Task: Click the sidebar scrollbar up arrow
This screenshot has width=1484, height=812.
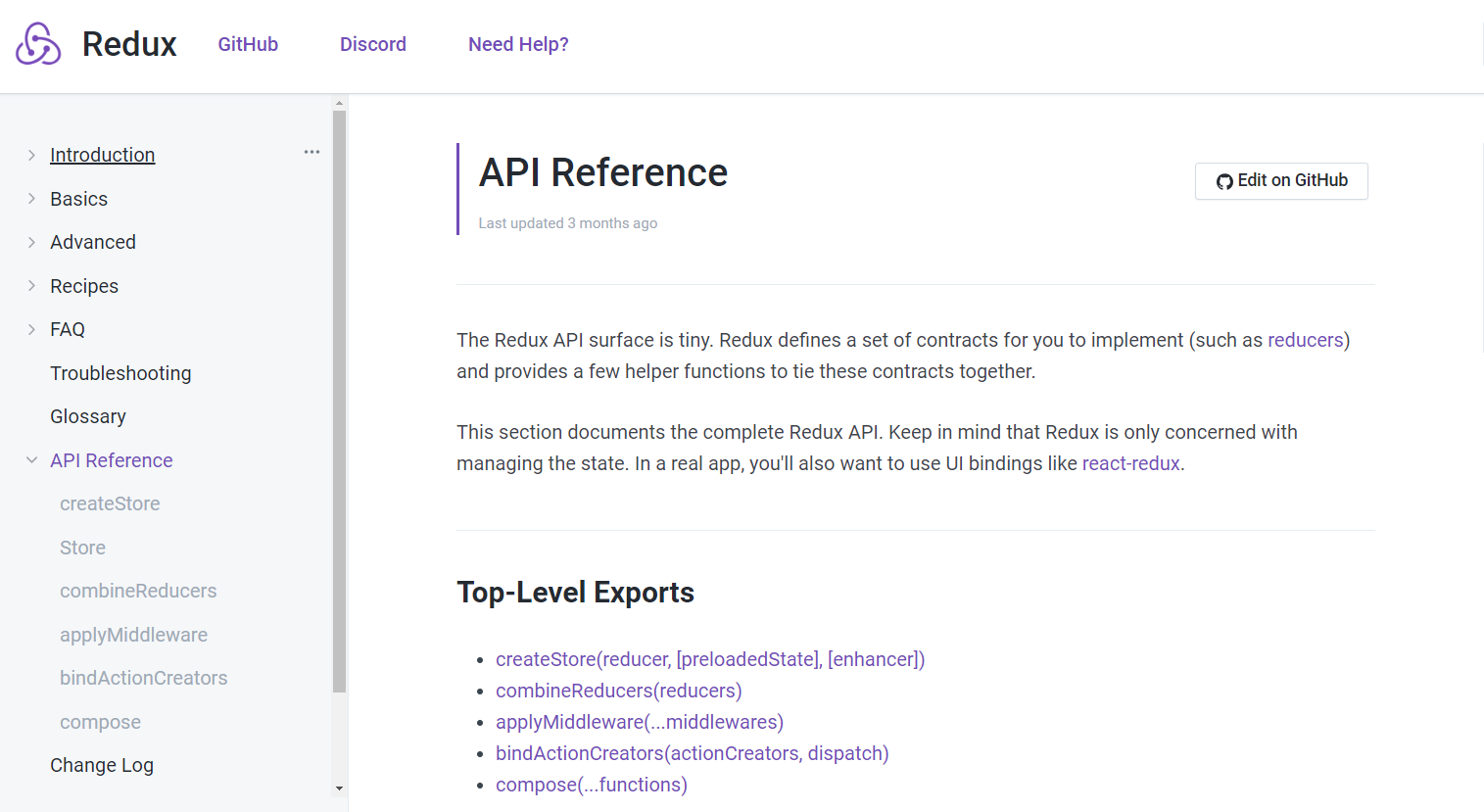Action: [339, 103]
